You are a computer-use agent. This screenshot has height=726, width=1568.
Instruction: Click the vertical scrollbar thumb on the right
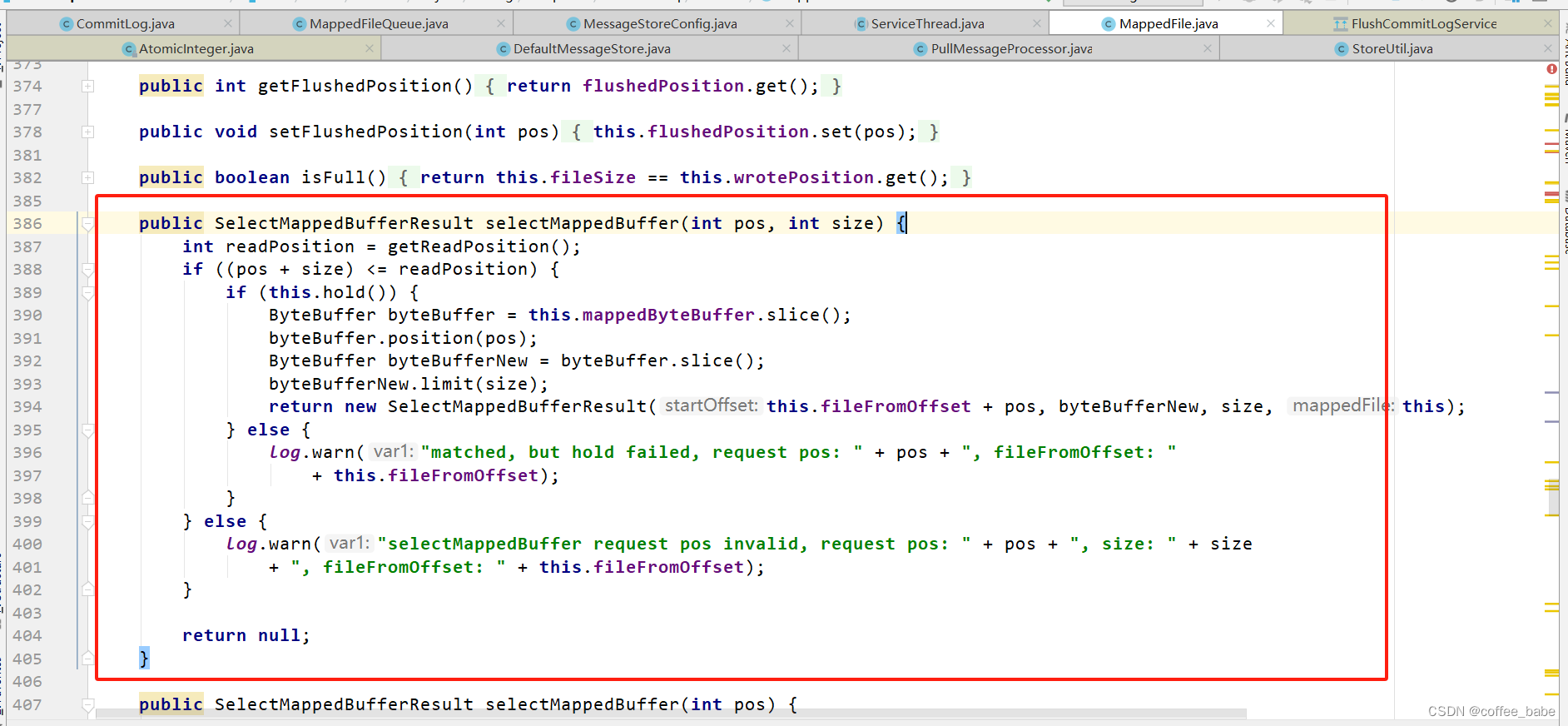pos(1553,498)
